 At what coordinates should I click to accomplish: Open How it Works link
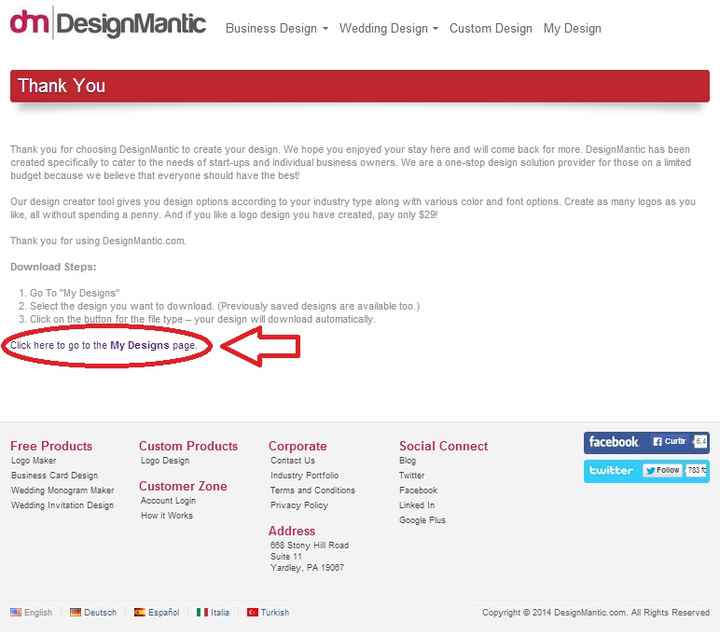(x=167, y=516)
